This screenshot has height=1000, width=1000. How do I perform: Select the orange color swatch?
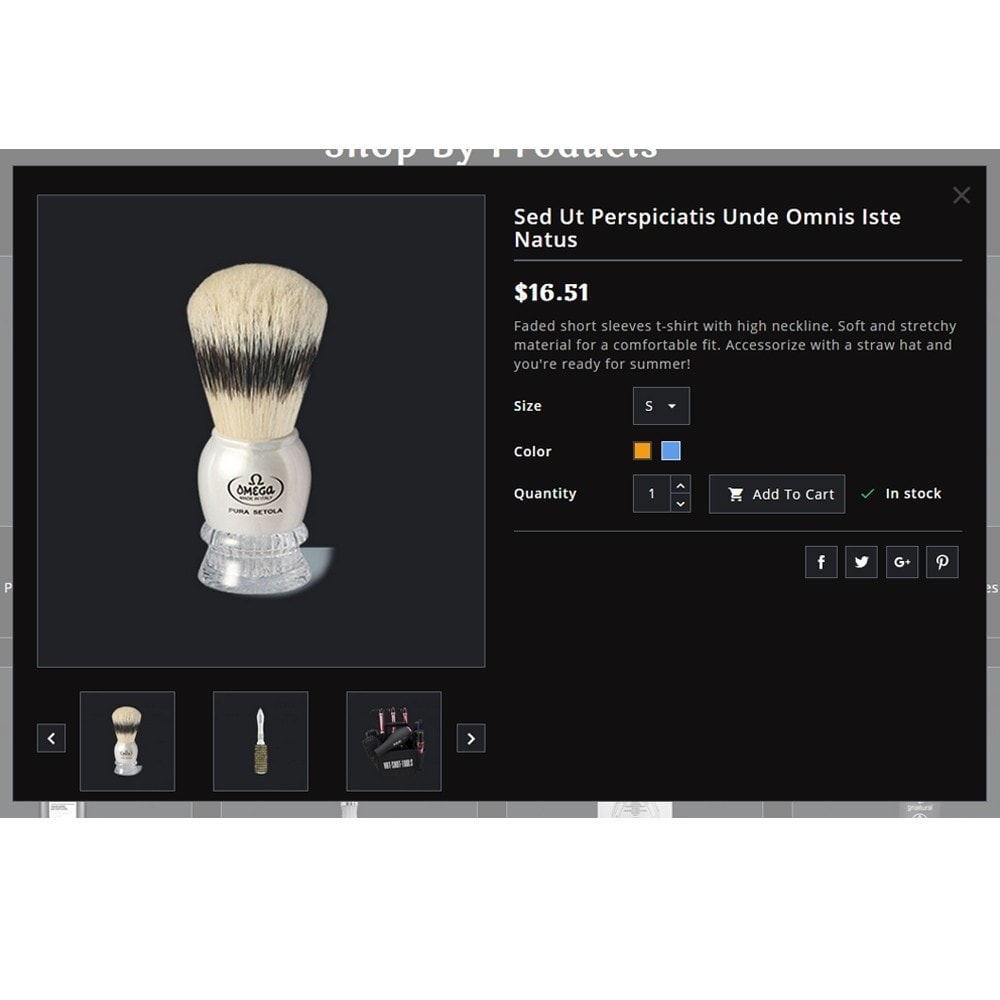click(642, 451)
